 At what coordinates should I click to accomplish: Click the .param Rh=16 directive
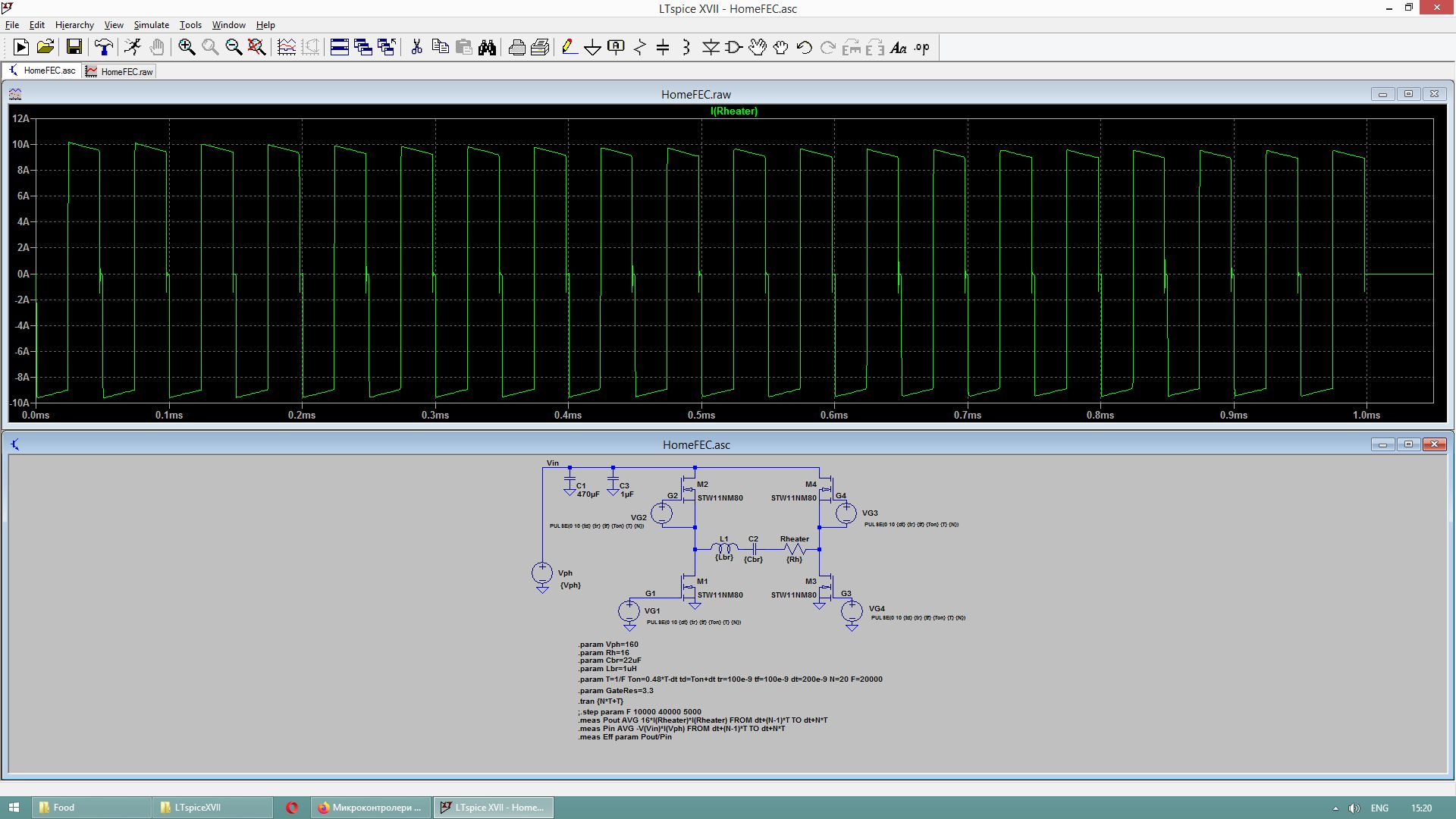pyautogui.click(x=604, y=653)
